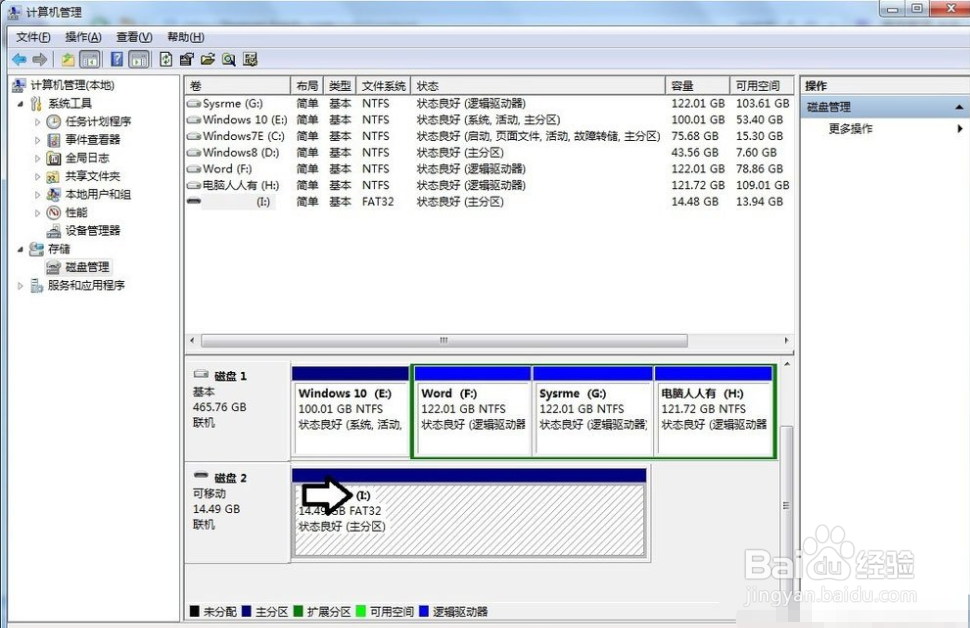Open the 更多操作 submenu arrow

[x=959, y=128]
